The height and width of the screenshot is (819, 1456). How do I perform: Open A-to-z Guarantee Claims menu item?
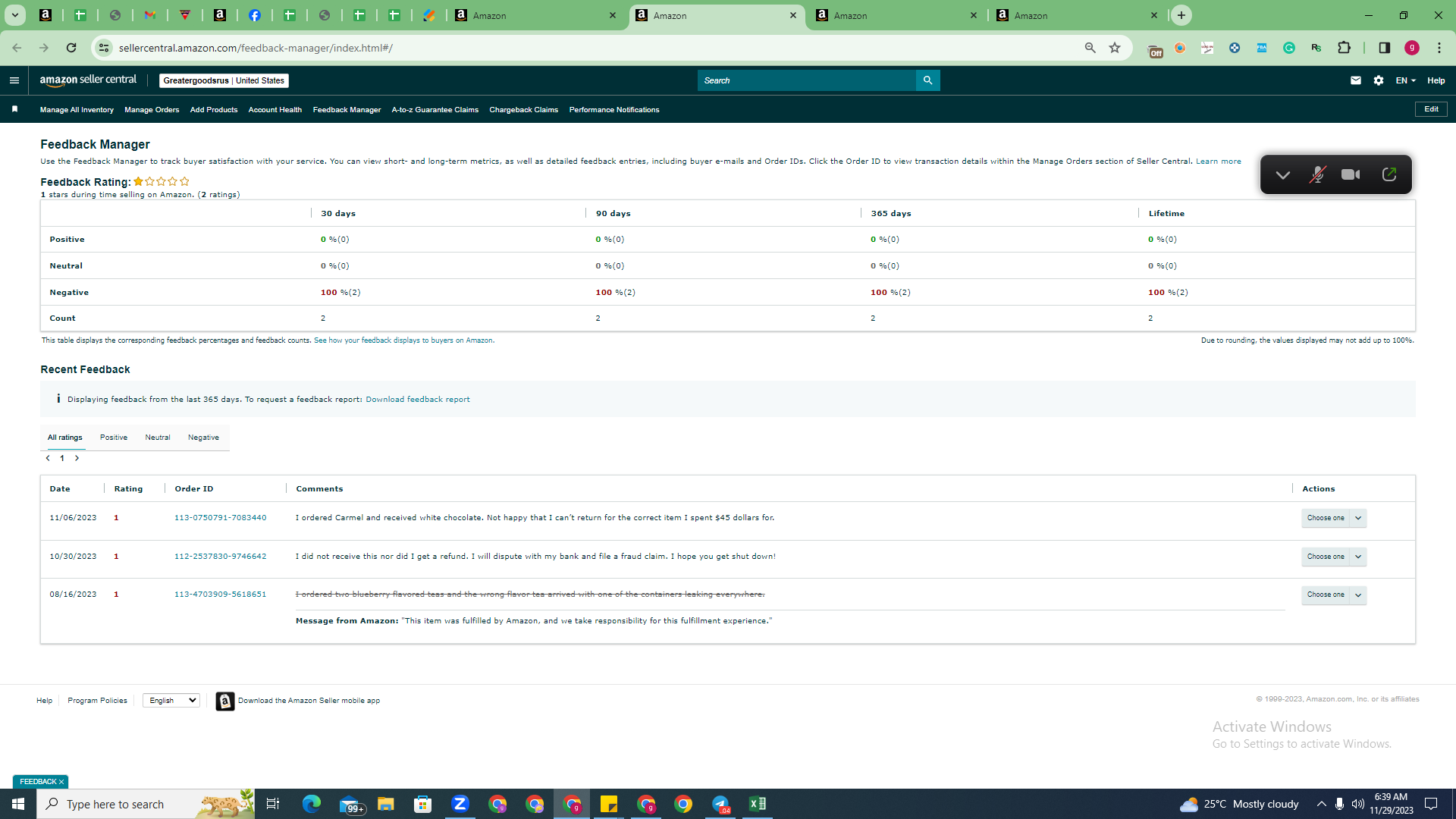coord(435,110)
